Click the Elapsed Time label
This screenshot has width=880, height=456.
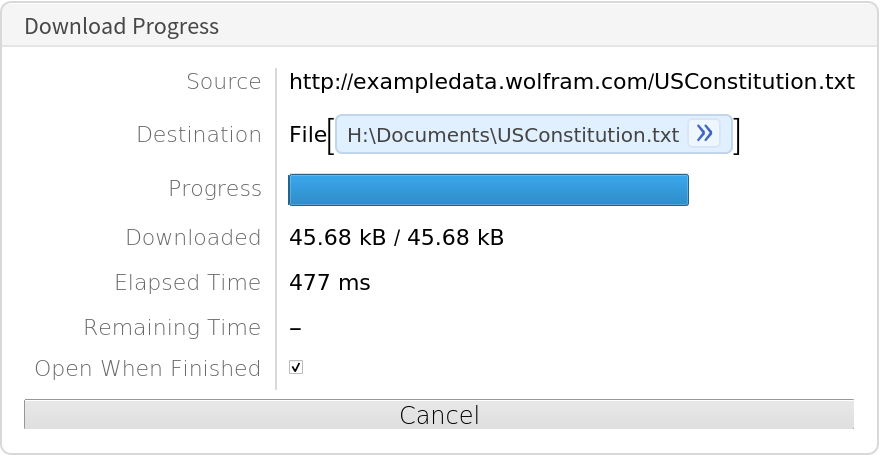click(x=188, y=283)
